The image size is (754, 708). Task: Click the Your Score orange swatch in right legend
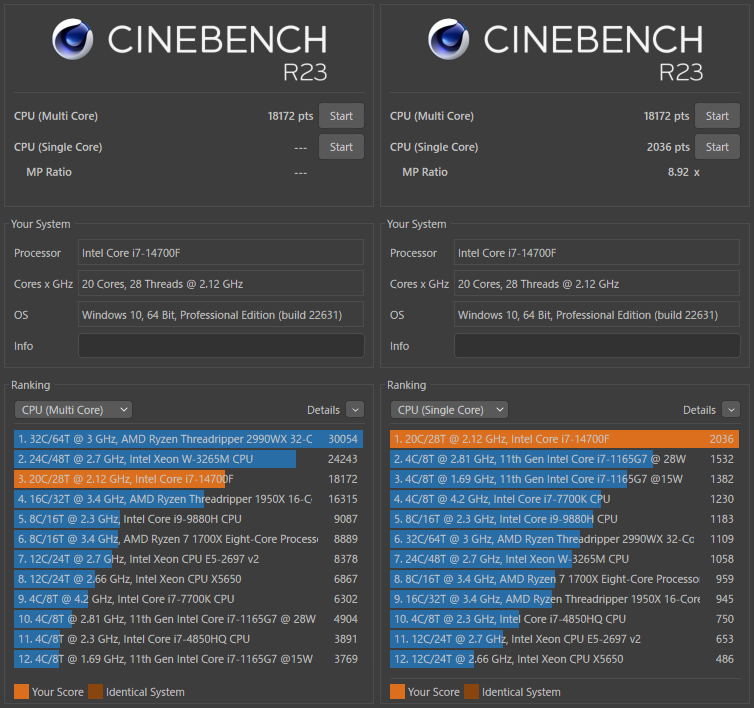pyautogui.click(x=397, y=692)
